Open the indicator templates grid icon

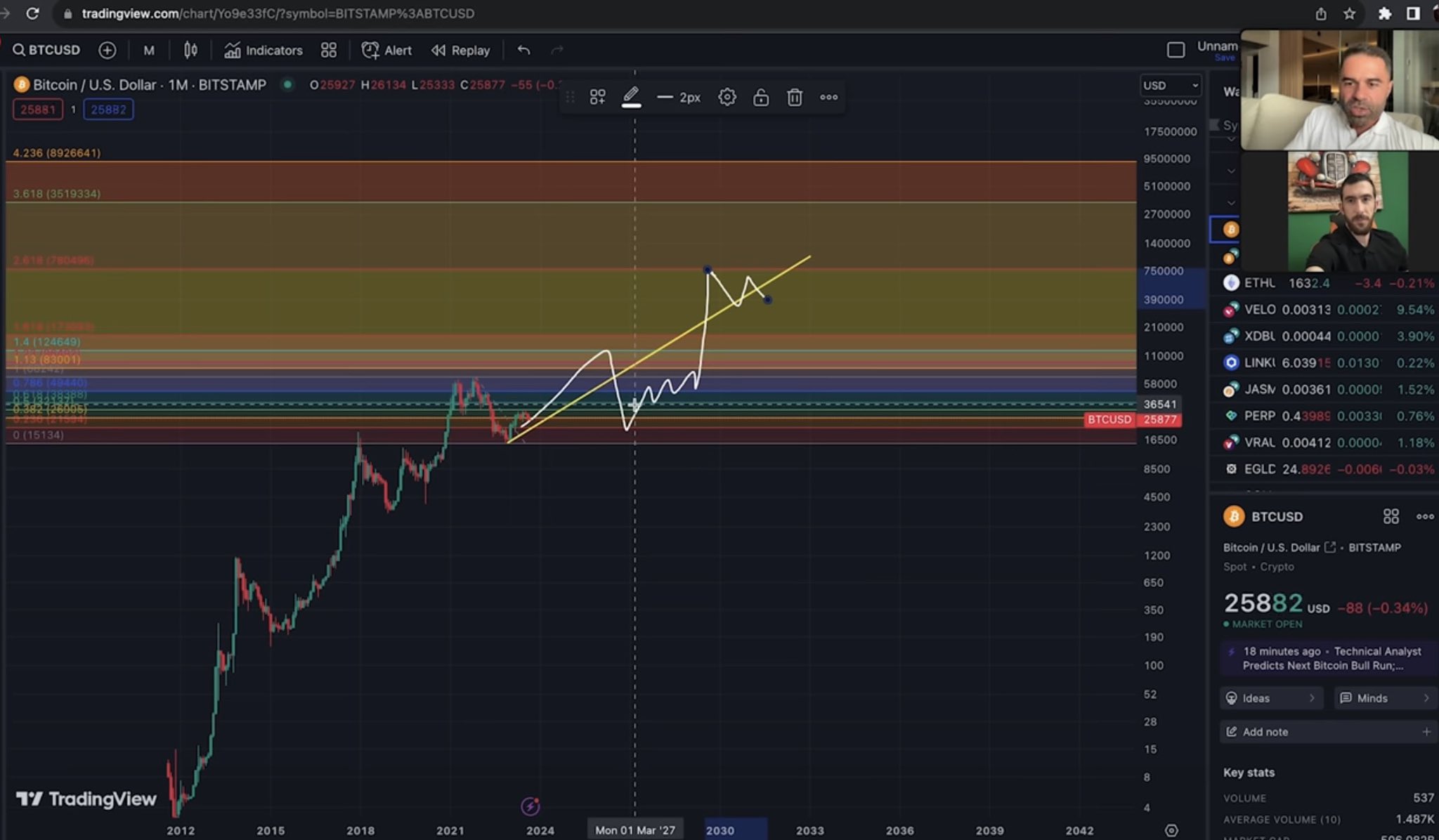coord(329,50)
